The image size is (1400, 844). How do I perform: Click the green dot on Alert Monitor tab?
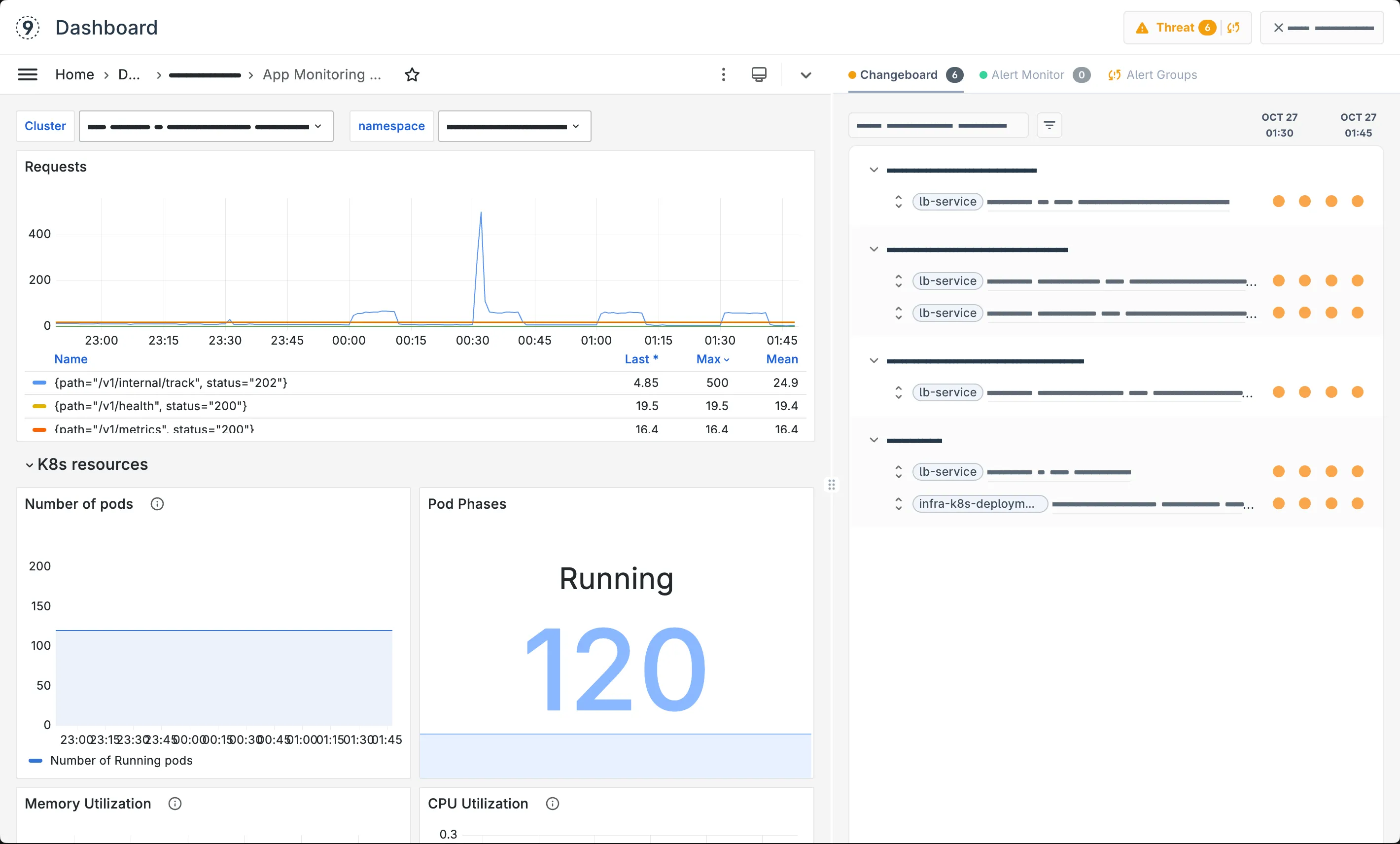point(983,75)
